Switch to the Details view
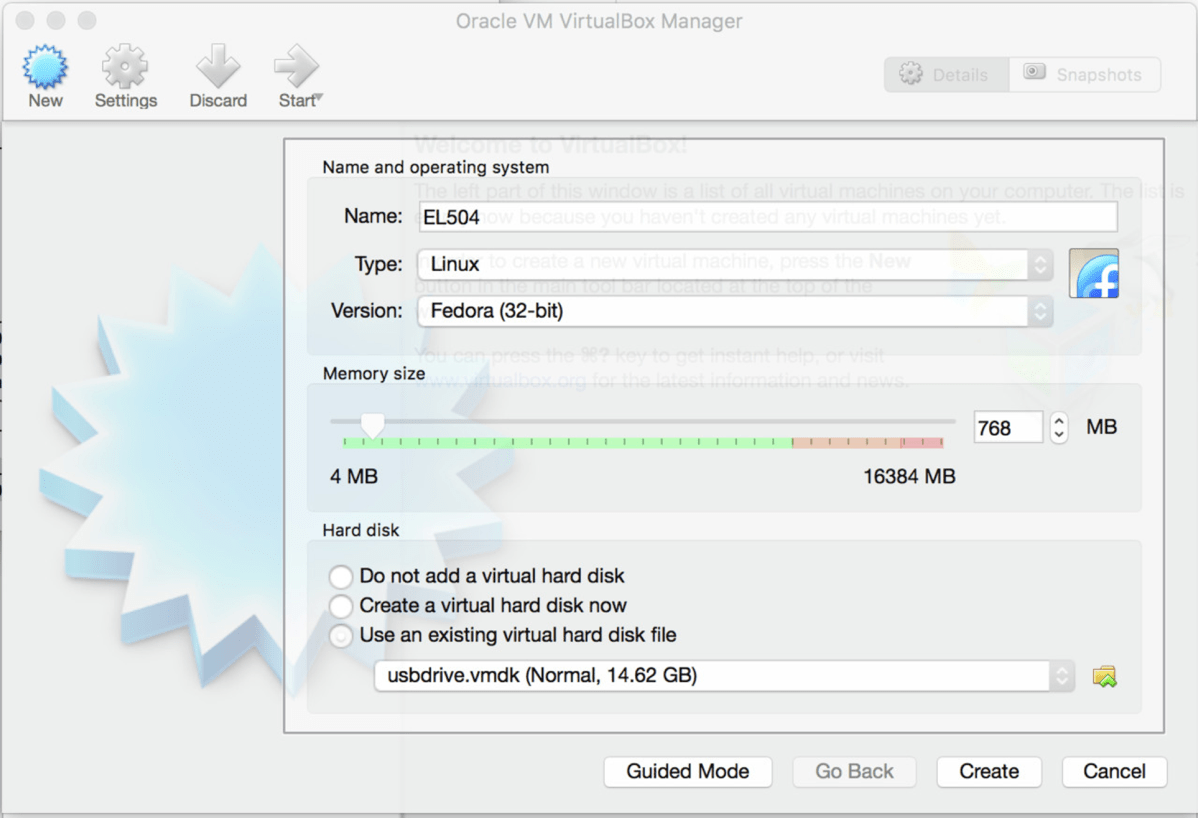This screenshot has width=1198, height=818. pos(947,75)
